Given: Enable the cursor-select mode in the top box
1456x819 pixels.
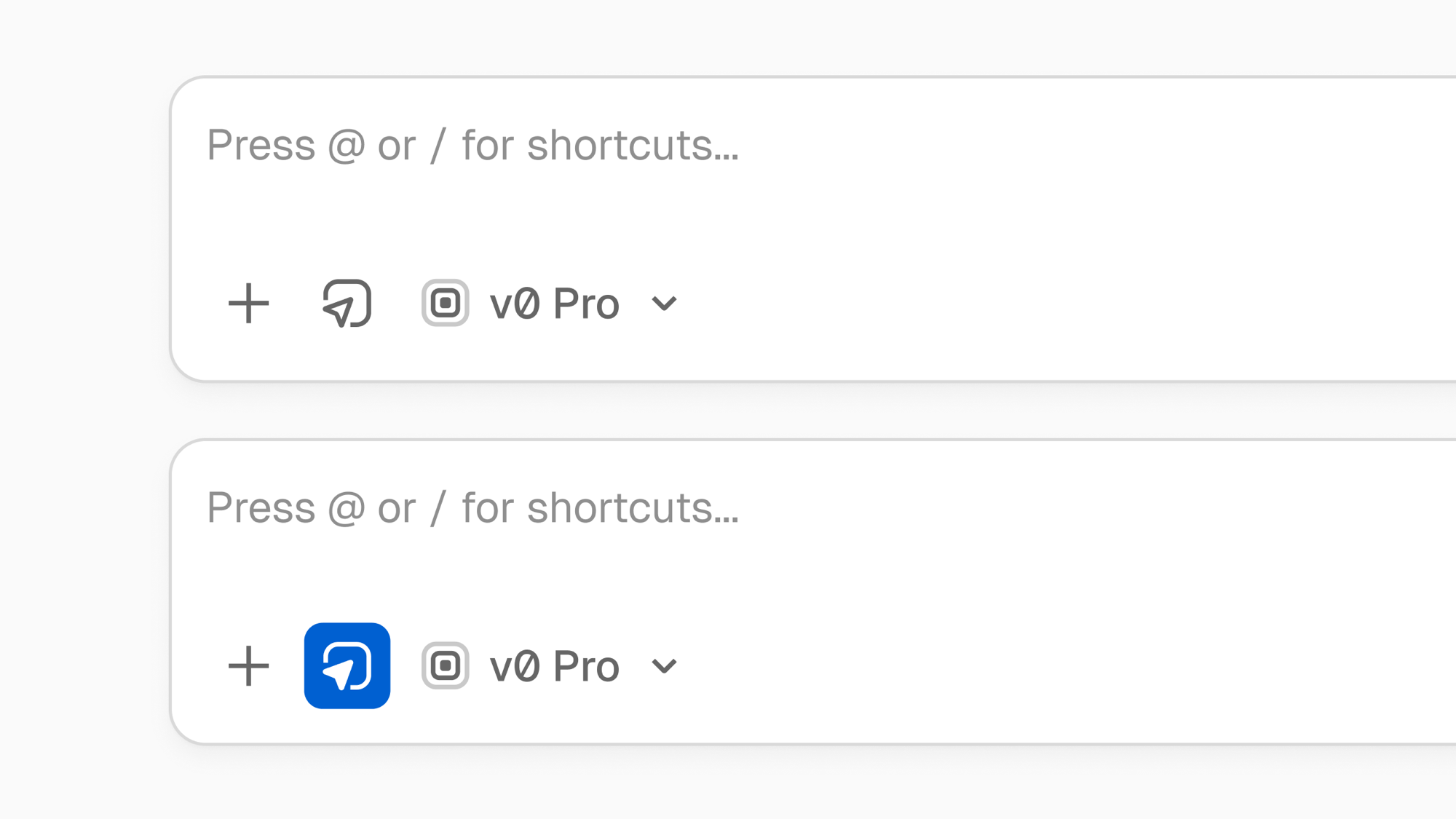Looking at the screenshot, I should pos(347,303).
